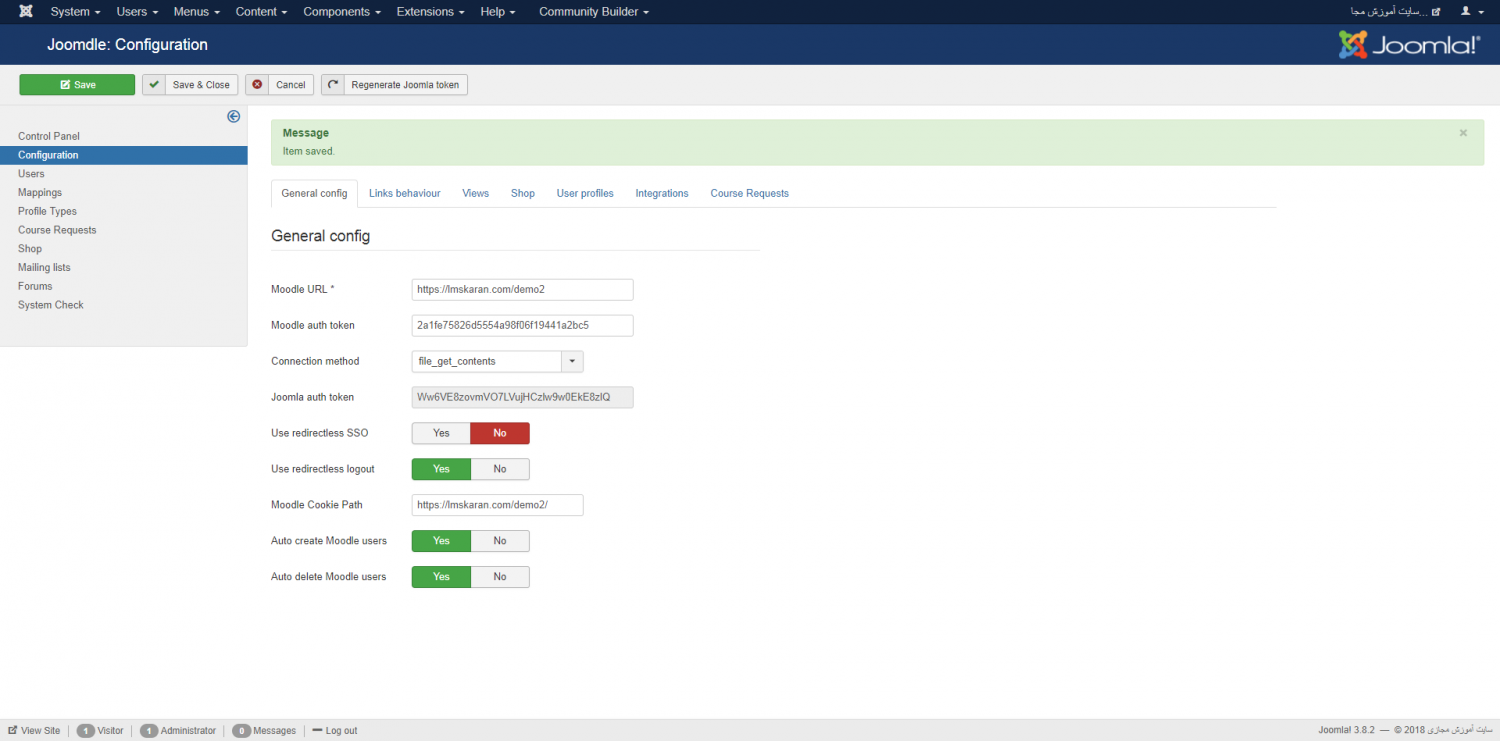This screenshot has width=1500, height=741.
Task: Click the Save & Close button
Action: click(190, 85)
